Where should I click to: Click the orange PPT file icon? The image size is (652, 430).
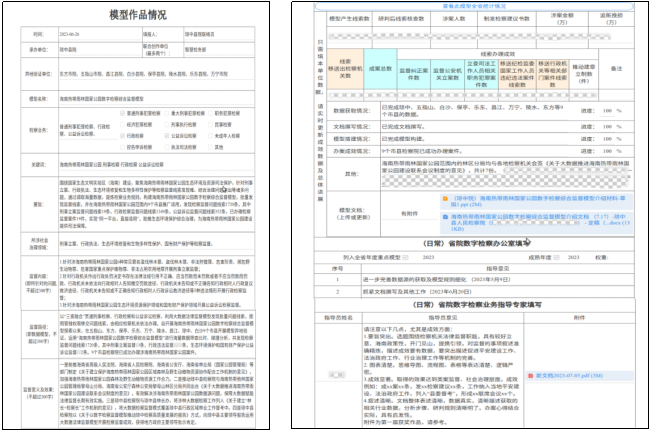coord(445,199)
